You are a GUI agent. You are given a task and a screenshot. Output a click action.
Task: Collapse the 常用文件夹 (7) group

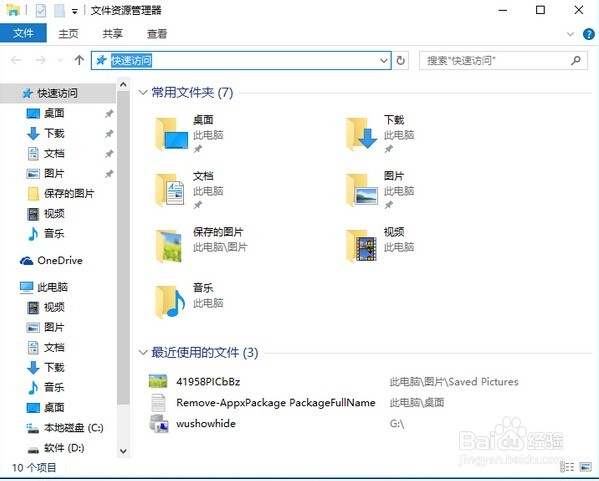pyautogui.click(x=143, y=92)
